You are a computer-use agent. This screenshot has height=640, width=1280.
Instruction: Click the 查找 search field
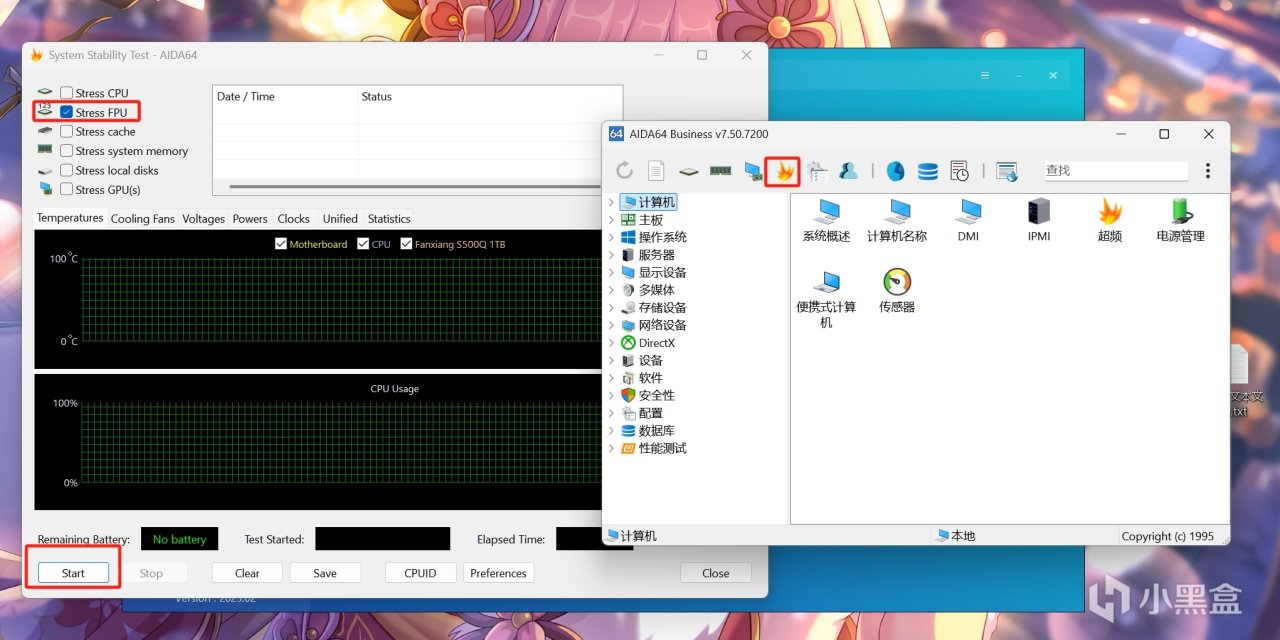1115,171
